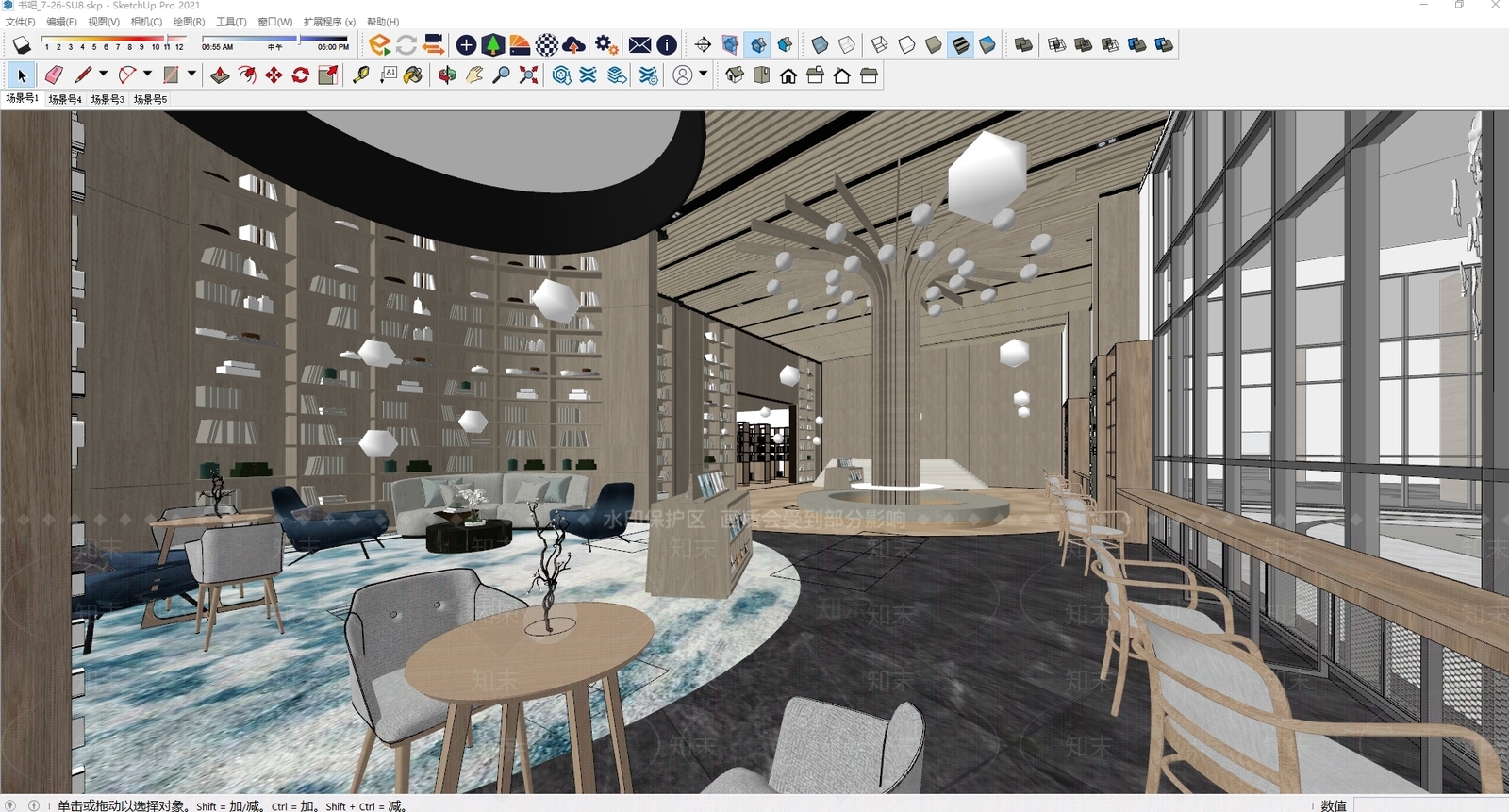Image resolution: width=1509 pixels, height=812 pixels.
Task: Switch to Iso view house icon
Action: coord(735,75)
